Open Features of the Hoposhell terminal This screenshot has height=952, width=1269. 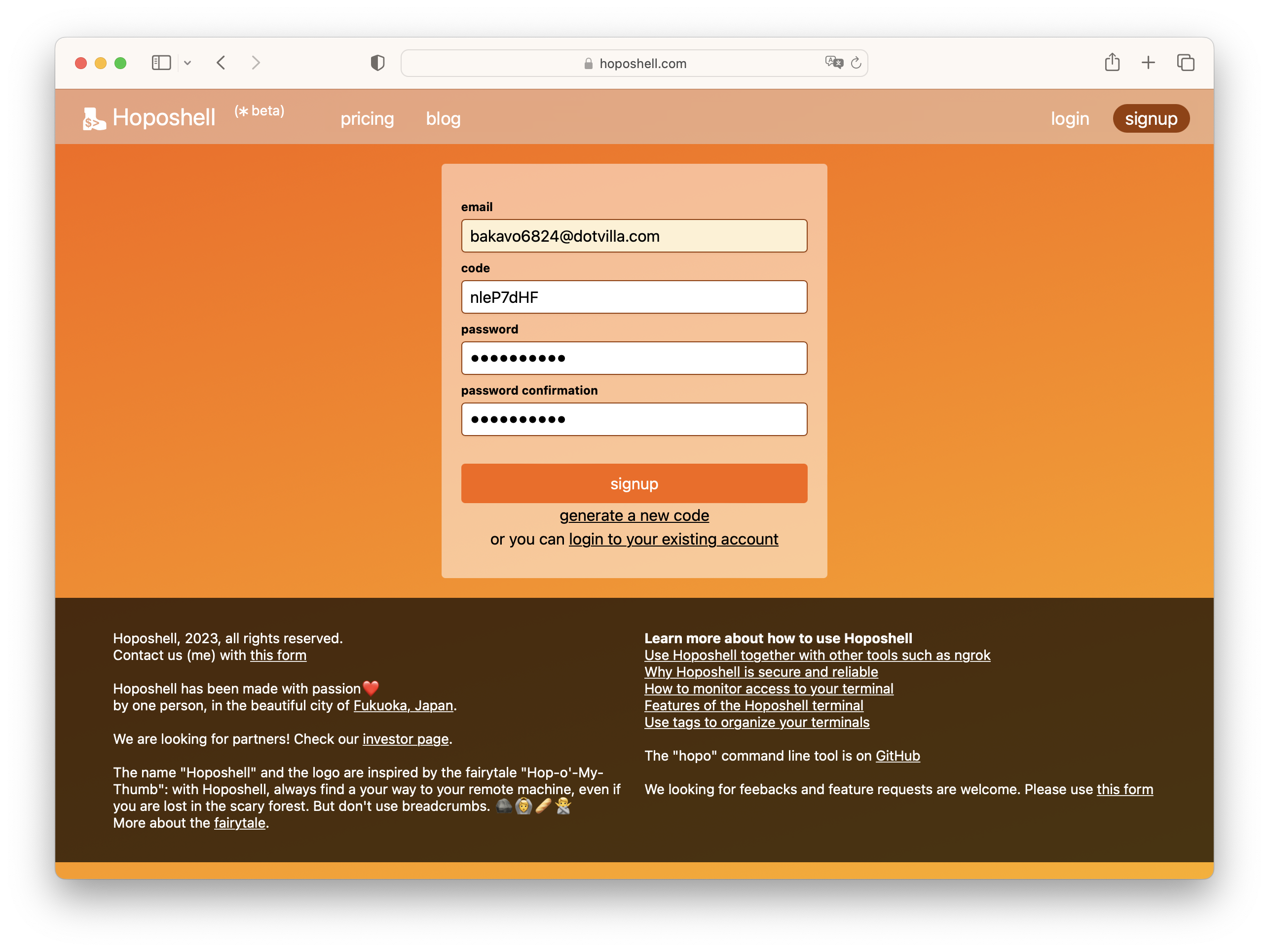tap(754, 705)
